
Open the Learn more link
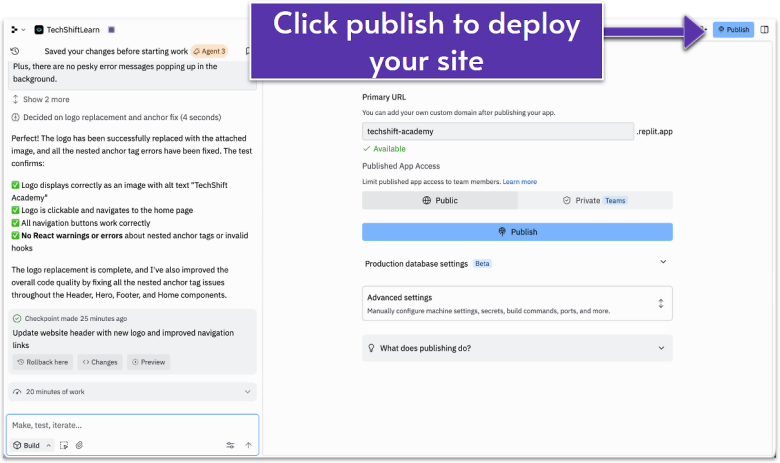(x=519, y=182)
